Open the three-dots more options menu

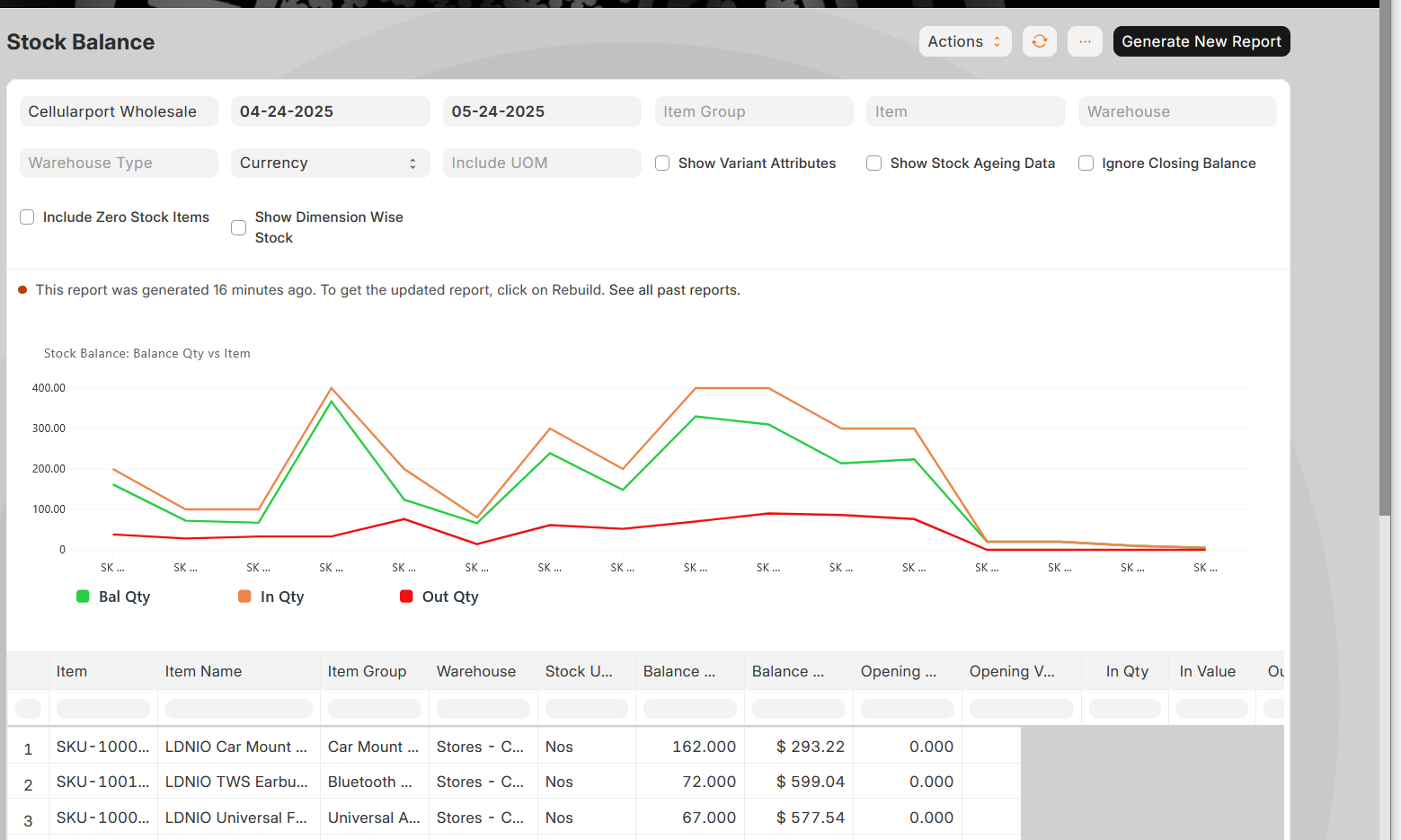click(x=1085, y=41)
